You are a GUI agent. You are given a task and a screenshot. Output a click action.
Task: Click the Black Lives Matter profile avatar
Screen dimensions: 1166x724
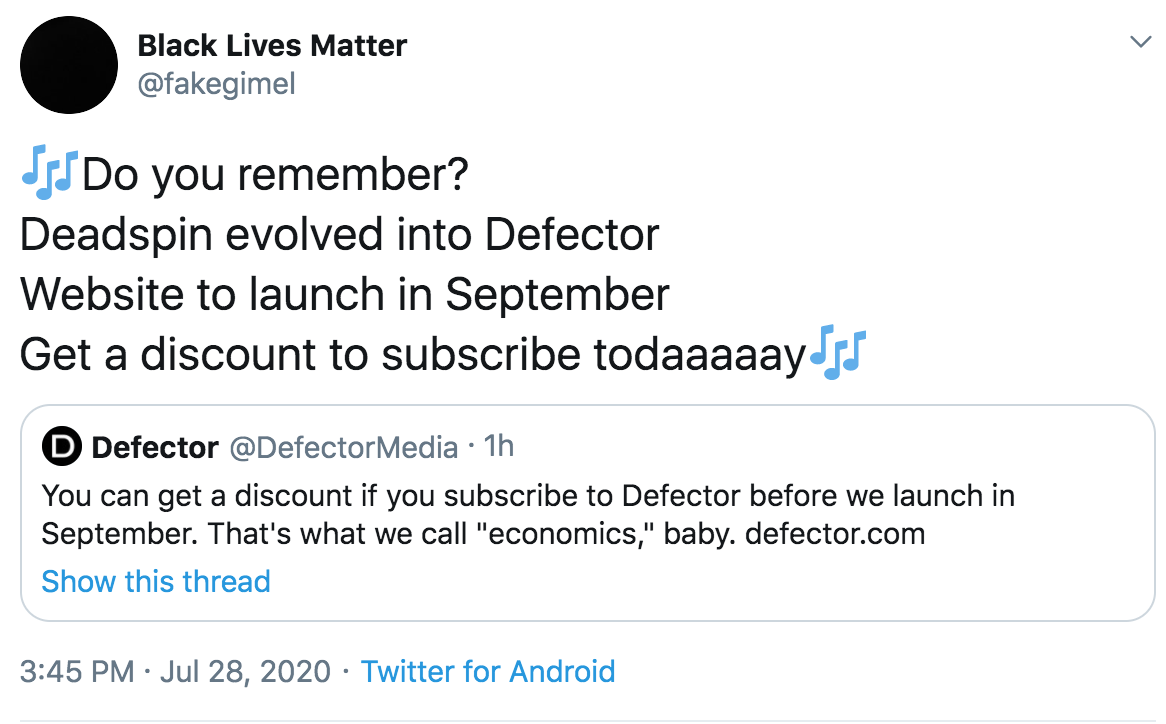pos(68,64)
